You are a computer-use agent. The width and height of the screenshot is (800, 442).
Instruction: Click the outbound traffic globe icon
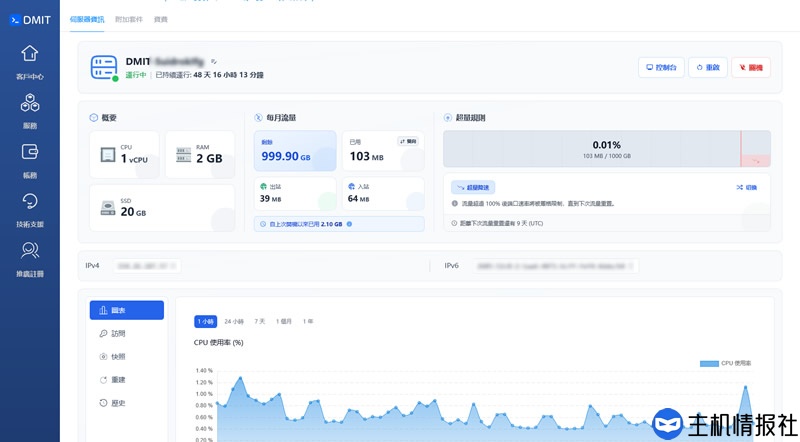coord(263,186)
